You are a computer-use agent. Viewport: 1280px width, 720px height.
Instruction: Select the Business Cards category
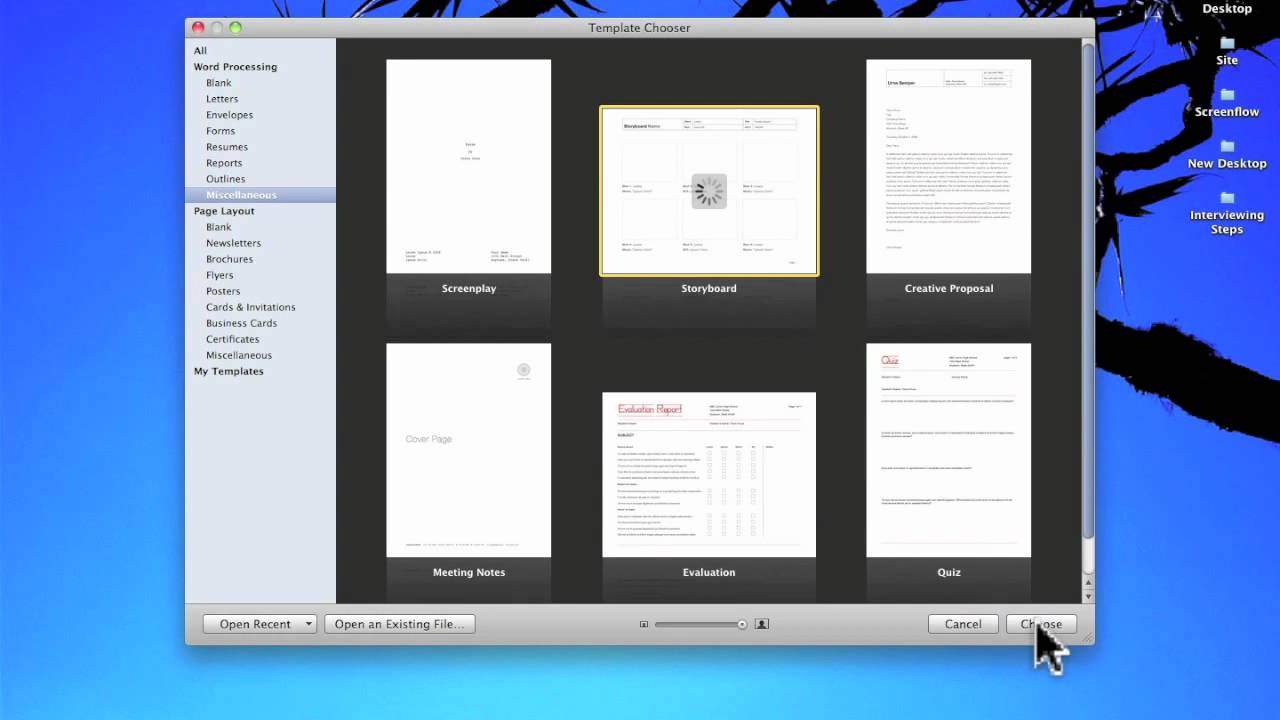(241, 323)
